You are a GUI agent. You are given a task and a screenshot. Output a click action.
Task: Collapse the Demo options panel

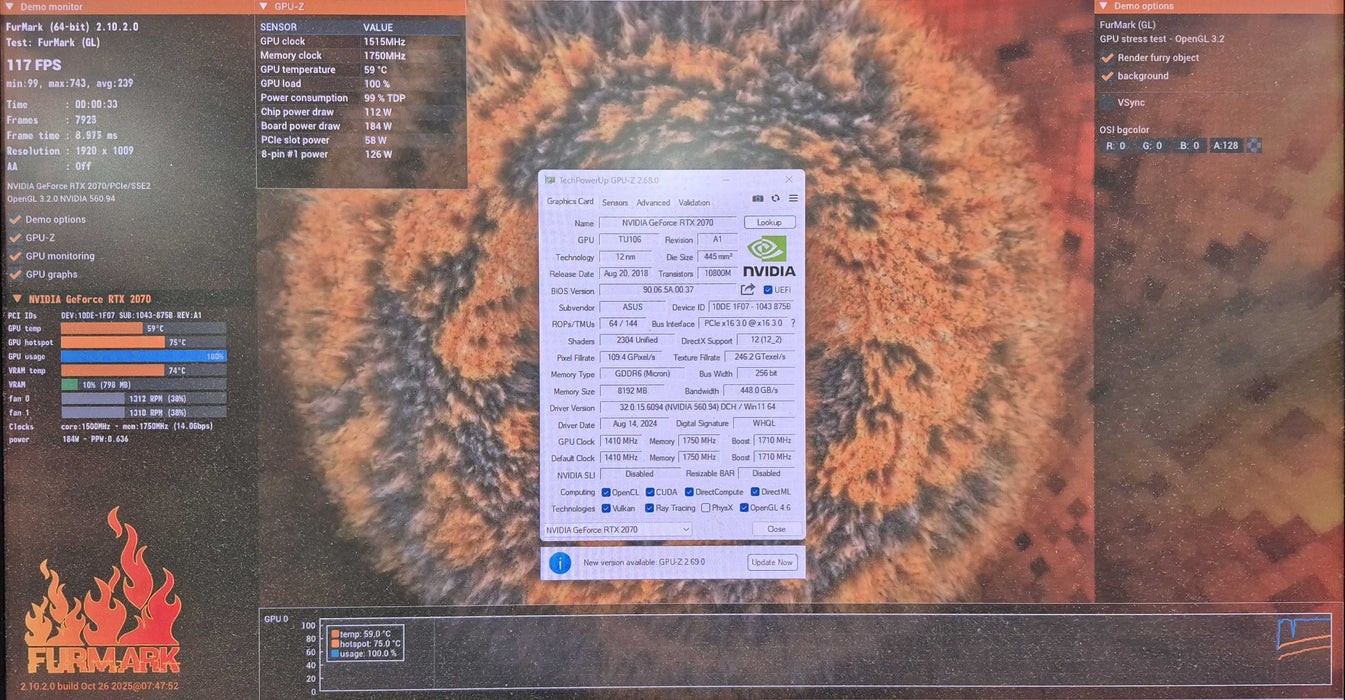click(x=1103, y=6)
